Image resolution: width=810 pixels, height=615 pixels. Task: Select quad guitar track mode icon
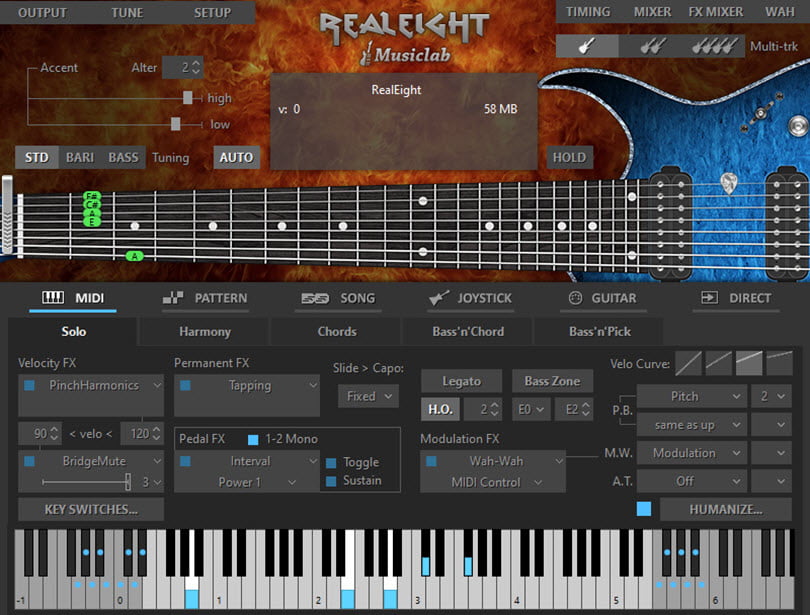pyautogui.click(x=714, y=46)
